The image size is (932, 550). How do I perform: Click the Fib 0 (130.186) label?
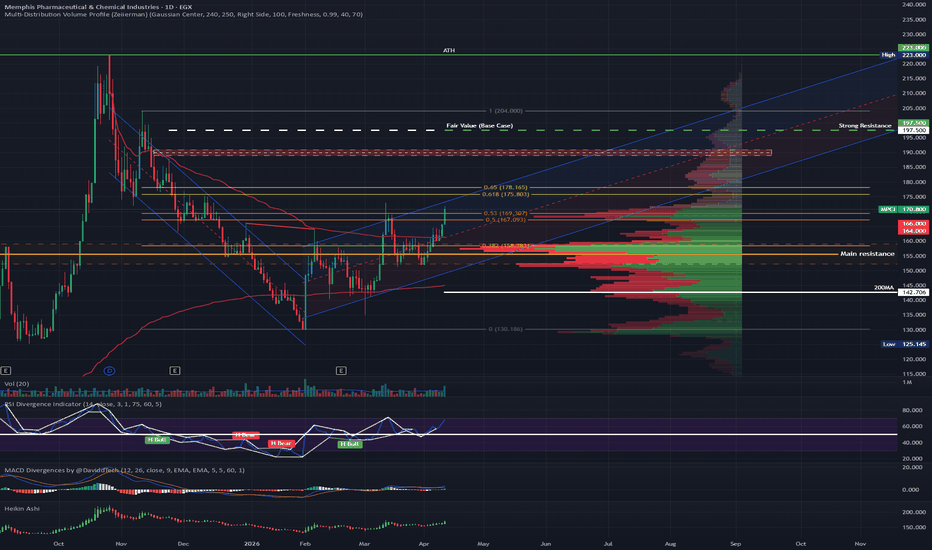point(505,329)
